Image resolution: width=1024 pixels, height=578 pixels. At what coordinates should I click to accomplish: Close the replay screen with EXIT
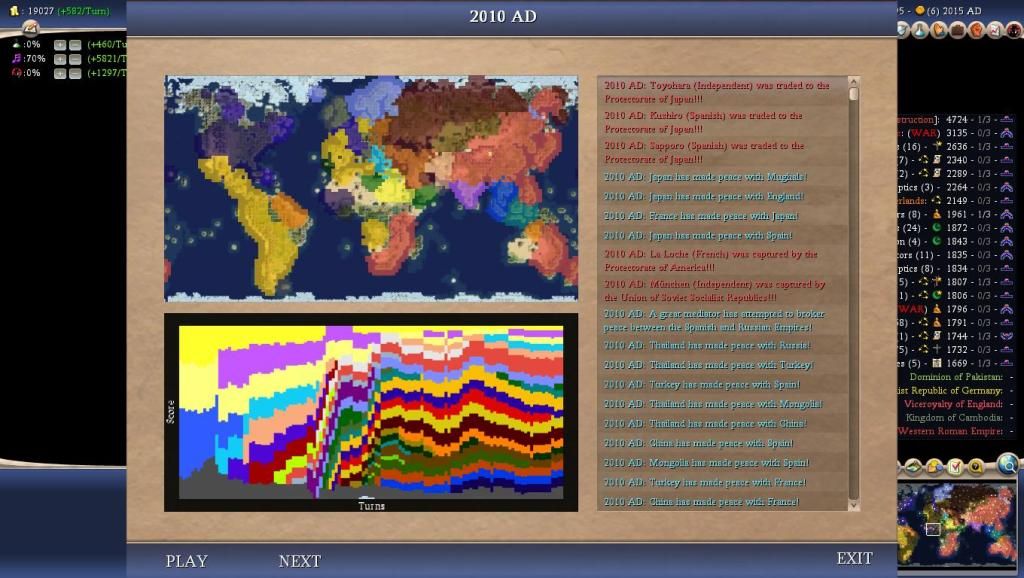[x=854, y=558]
